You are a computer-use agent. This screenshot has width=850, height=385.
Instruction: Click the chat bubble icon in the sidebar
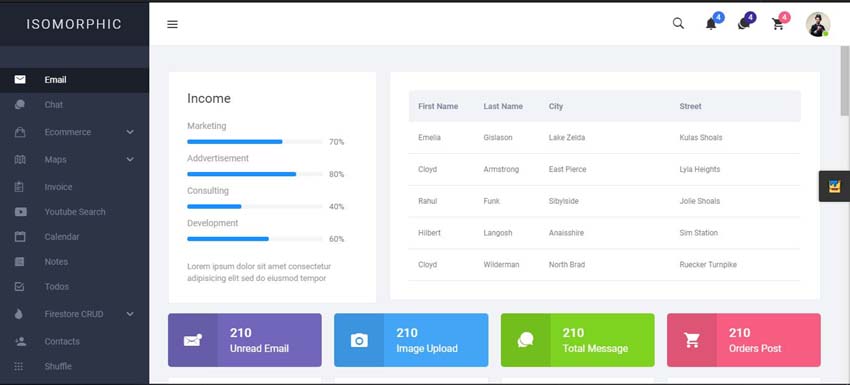20,105
